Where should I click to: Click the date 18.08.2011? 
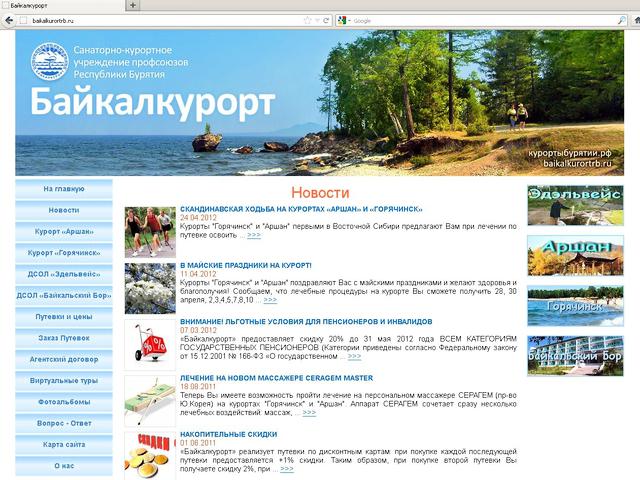pyautogui.click(x=198, y=387)
